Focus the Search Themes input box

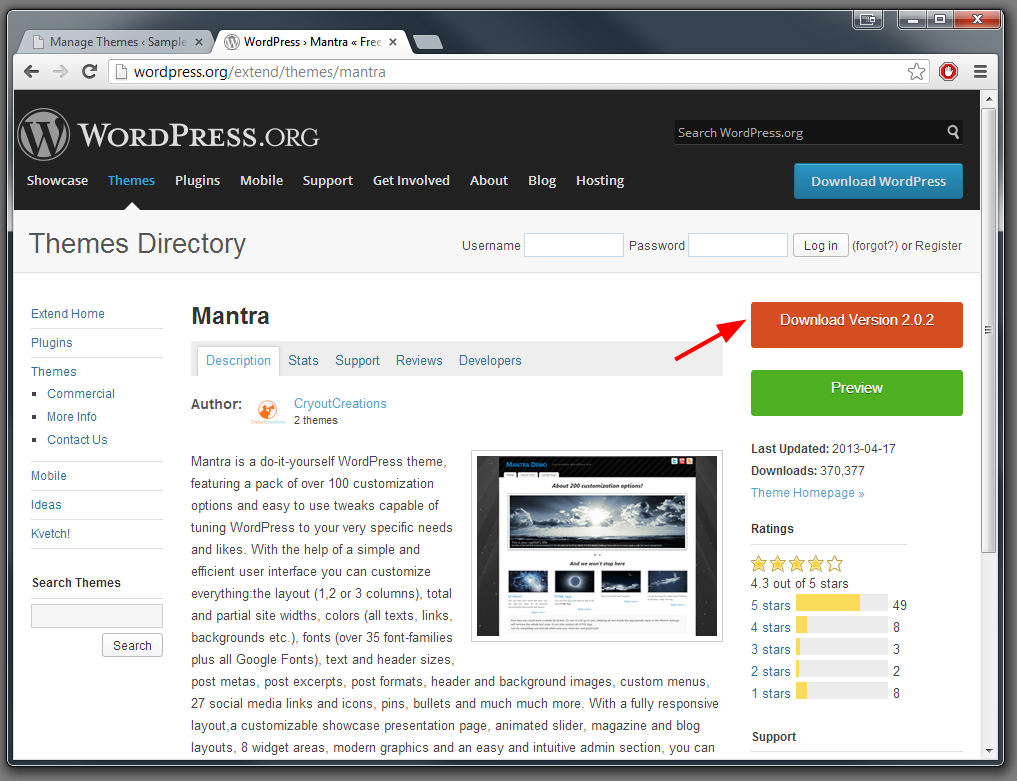(x=97, y=616)
